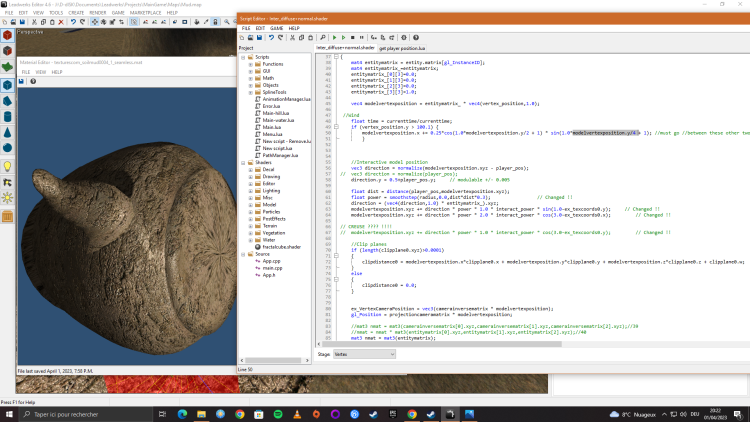Expand the Functions folder in Project tree
The image size is (750, 422).
tap(251, 64)
